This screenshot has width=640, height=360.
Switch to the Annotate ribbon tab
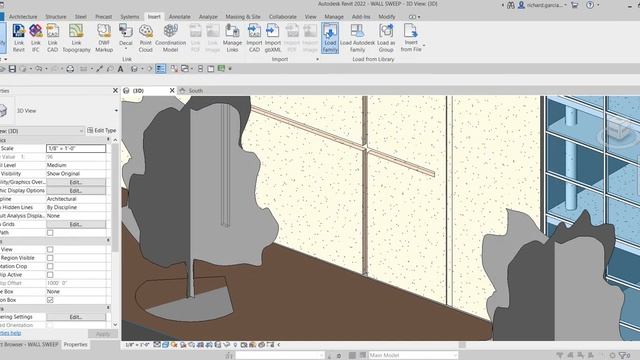pos(180,17)
